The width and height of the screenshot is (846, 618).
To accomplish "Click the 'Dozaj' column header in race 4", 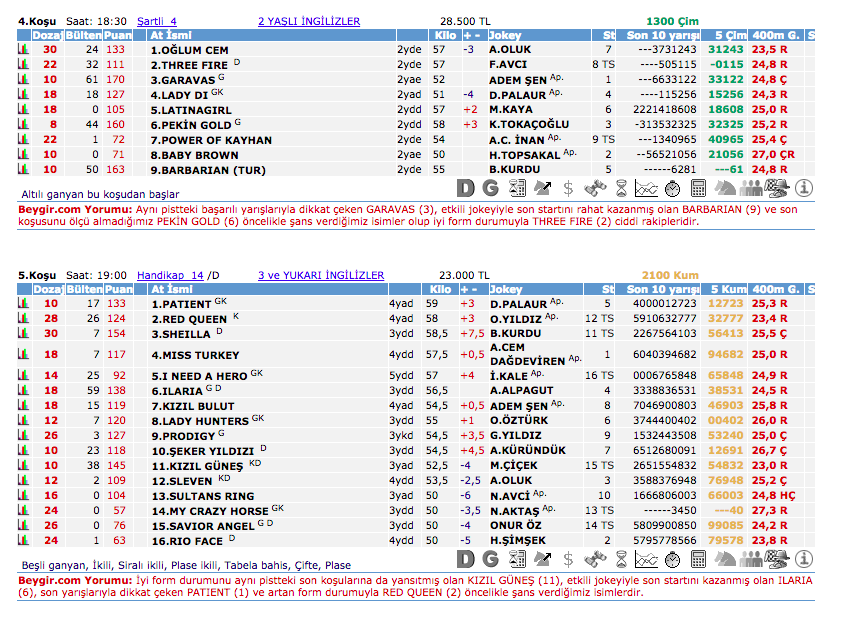I will [x=48, y=35].
